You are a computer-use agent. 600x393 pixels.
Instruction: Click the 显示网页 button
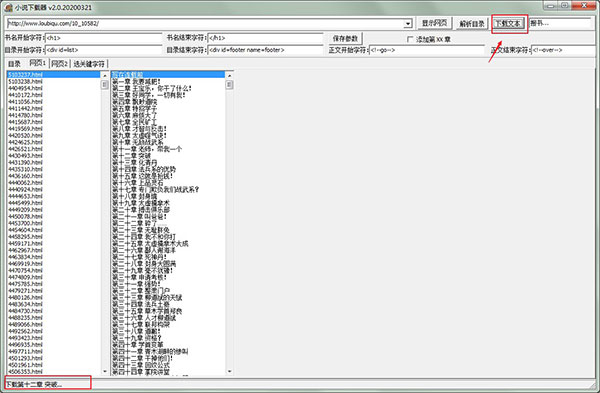[434, 23]
